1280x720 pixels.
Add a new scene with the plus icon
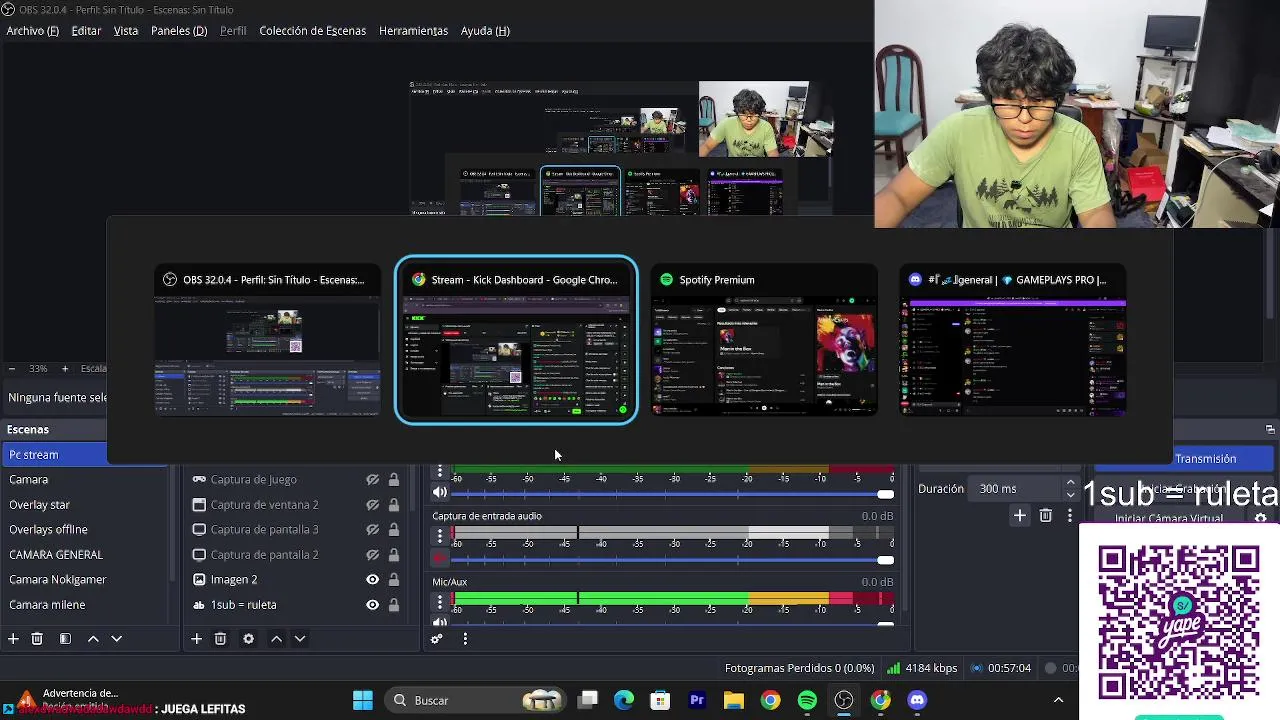(13, 639)
